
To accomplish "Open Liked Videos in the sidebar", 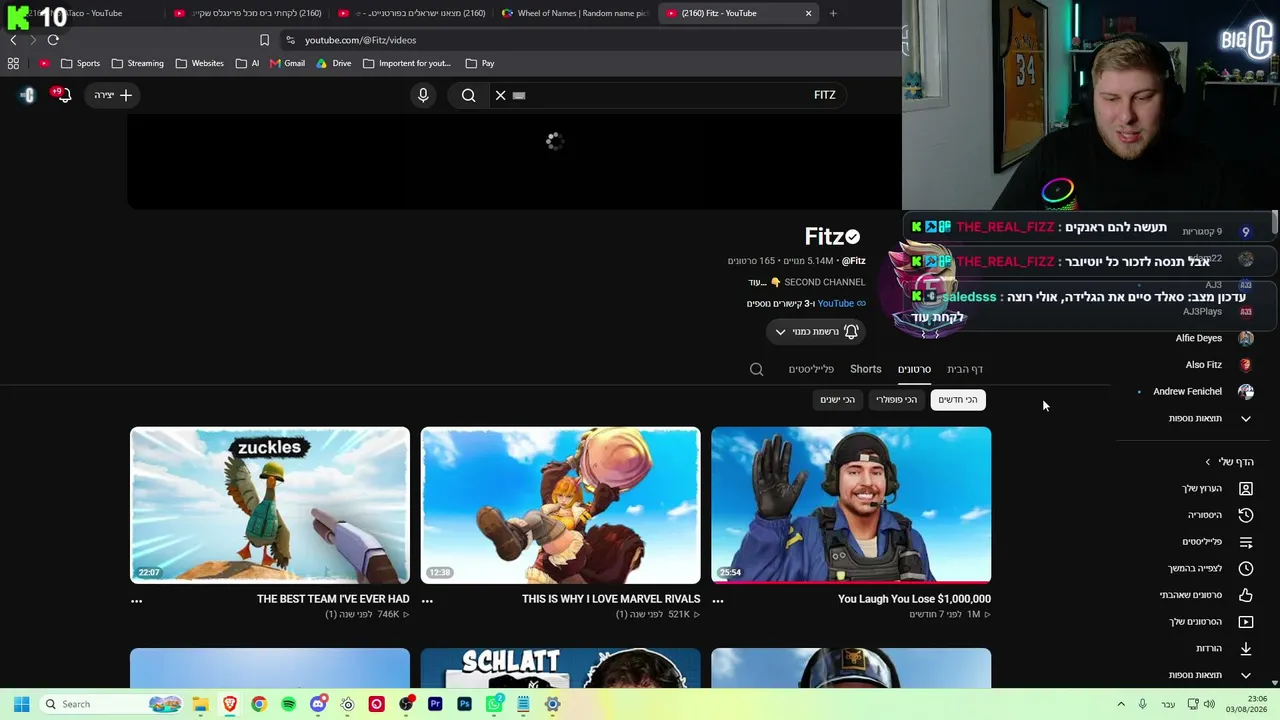I will [x=1206, y=595].
